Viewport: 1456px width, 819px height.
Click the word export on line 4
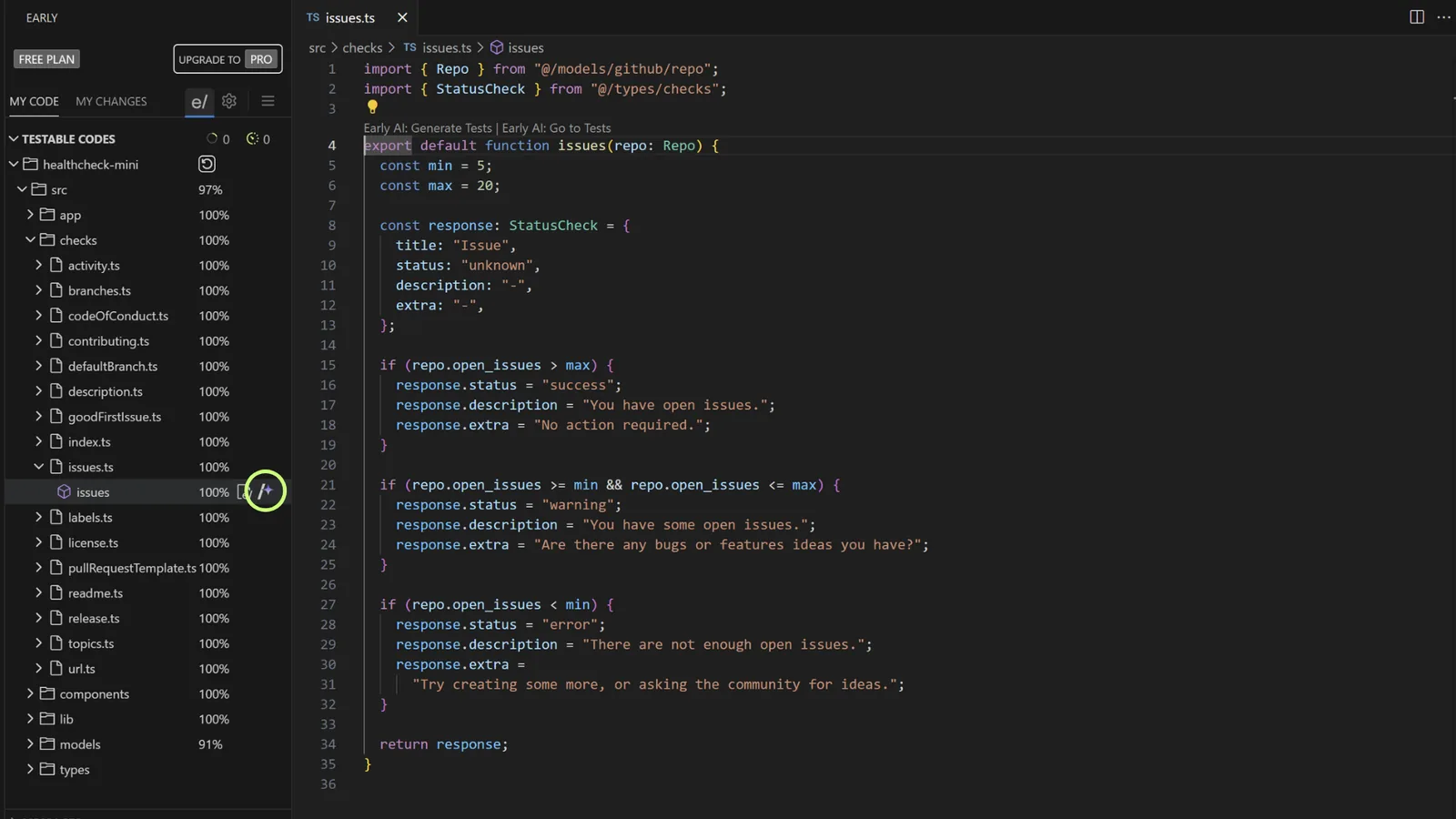point(388,146)
